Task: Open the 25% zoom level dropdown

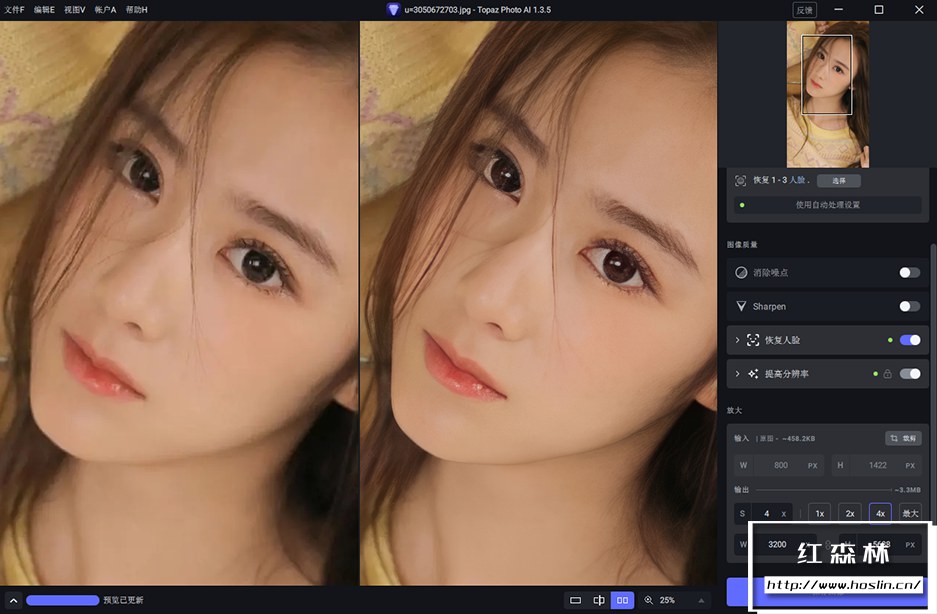Action: click(676, 600)
